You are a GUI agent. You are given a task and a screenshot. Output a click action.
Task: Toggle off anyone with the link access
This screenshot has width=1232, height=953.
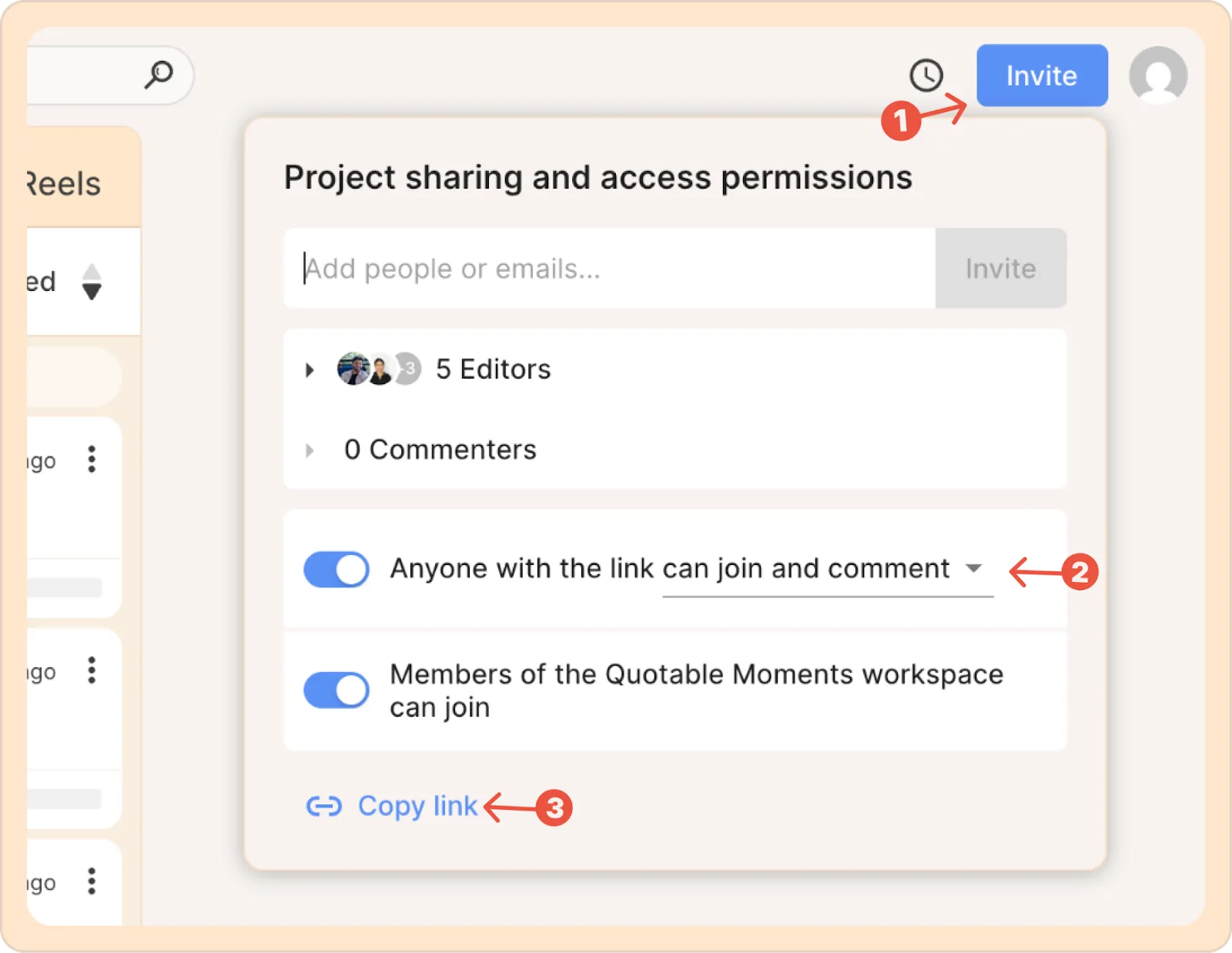(x=336, y=570)
